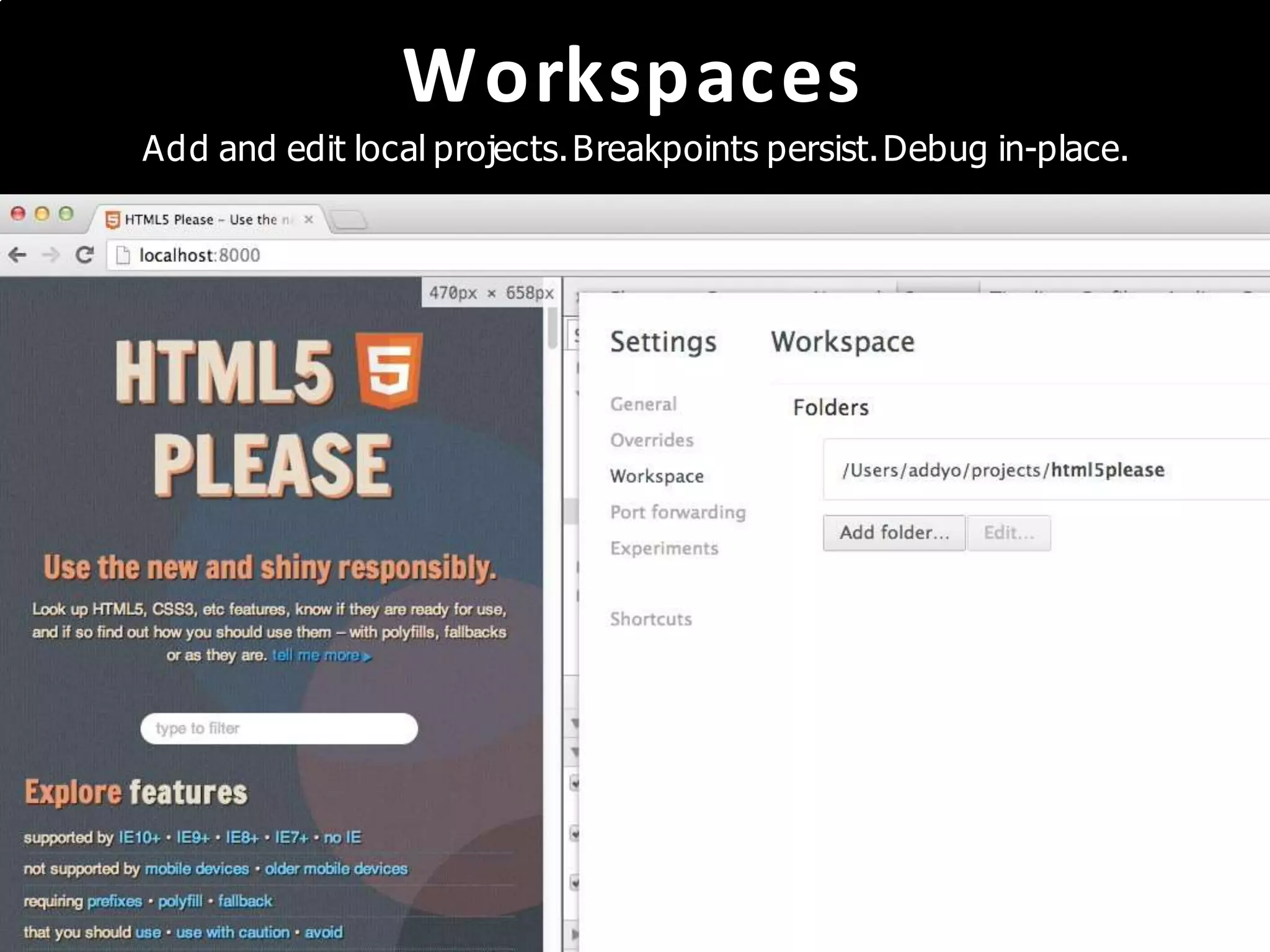1270x952 pixels.
Task: Click the page icon in address bar
Action: 123,255
